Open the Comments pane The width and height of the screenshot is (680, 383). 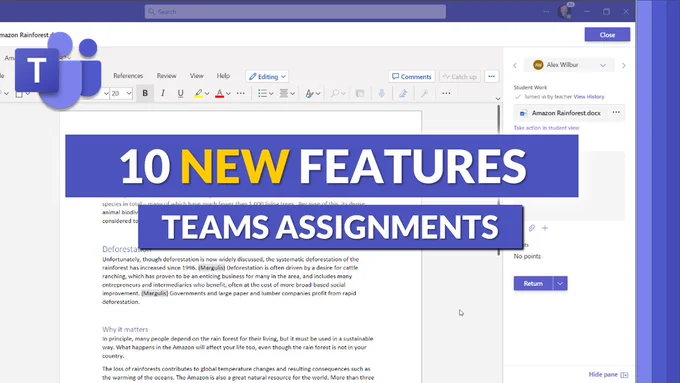(412, 76)
